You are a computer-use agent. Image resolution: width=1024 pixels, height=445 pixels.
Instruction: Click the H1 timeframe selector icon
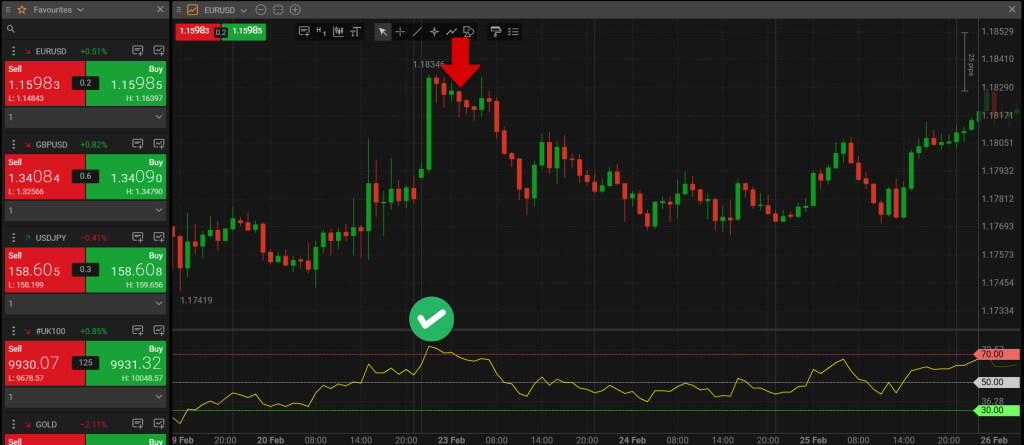(321, 31)
